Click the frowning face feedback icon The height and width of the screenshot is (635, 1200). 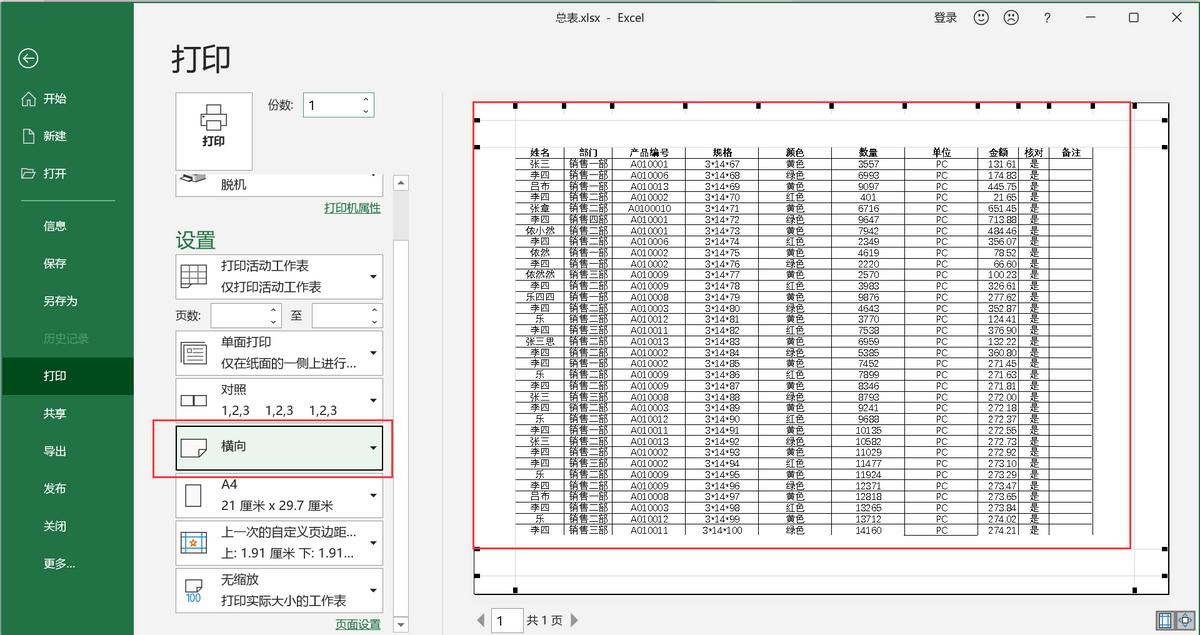coord(1011,18)
